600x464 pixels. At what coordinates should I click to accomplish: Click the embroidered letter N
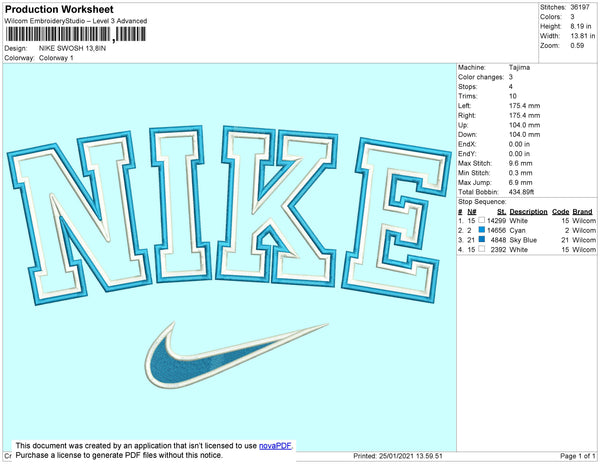79,218
